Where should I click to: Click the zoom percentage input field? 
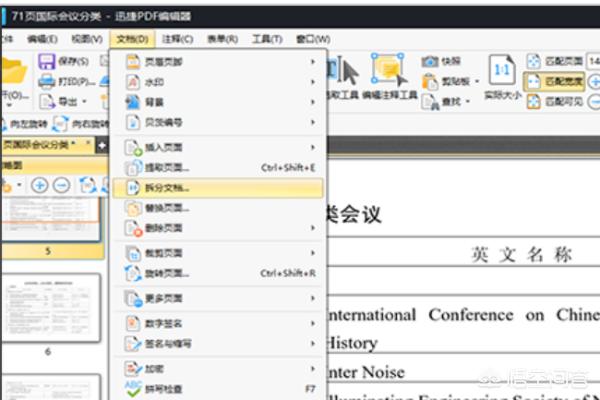click(593, 61)
